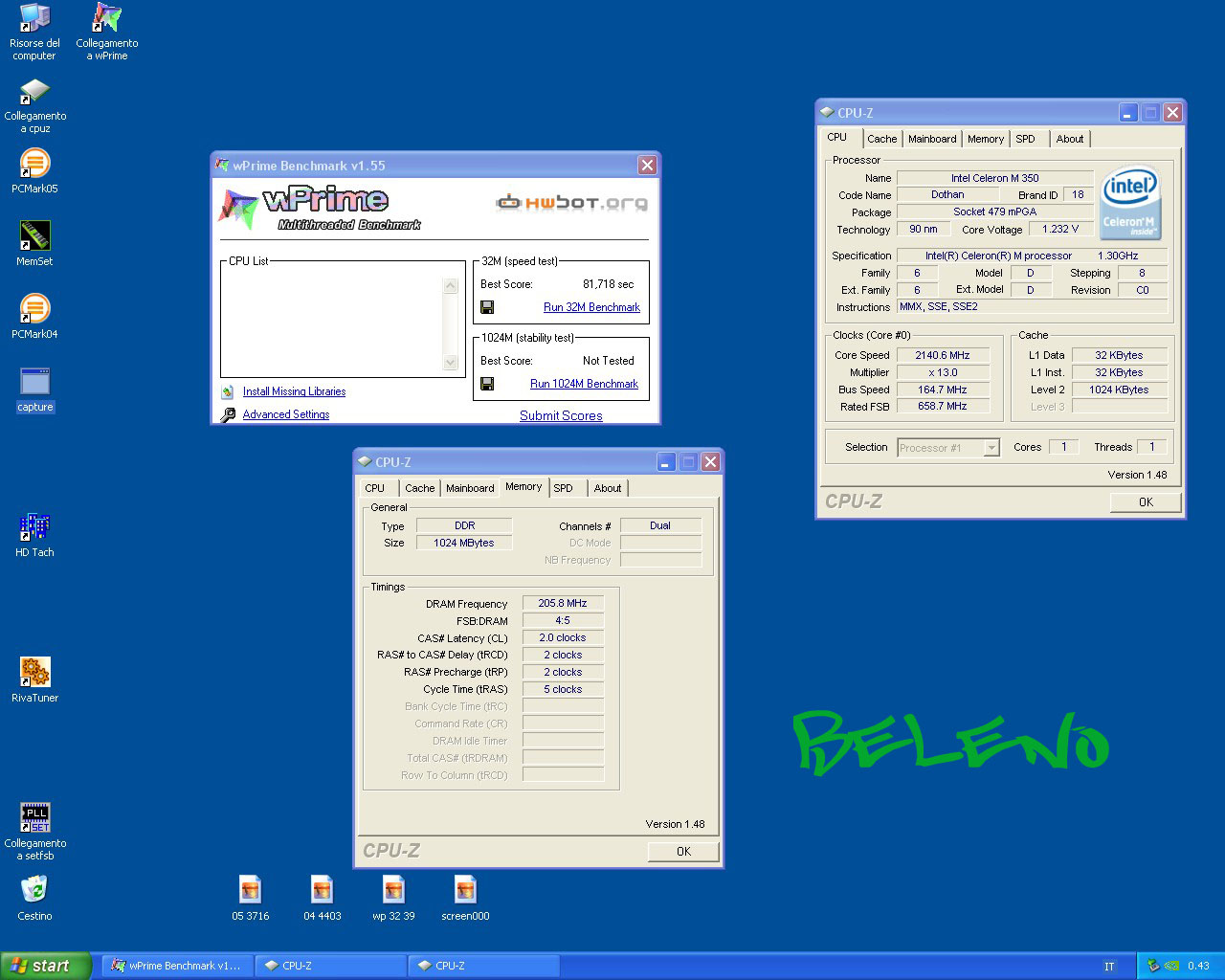
Task: Click the system tray network icon
Action: coord(1153,966)
